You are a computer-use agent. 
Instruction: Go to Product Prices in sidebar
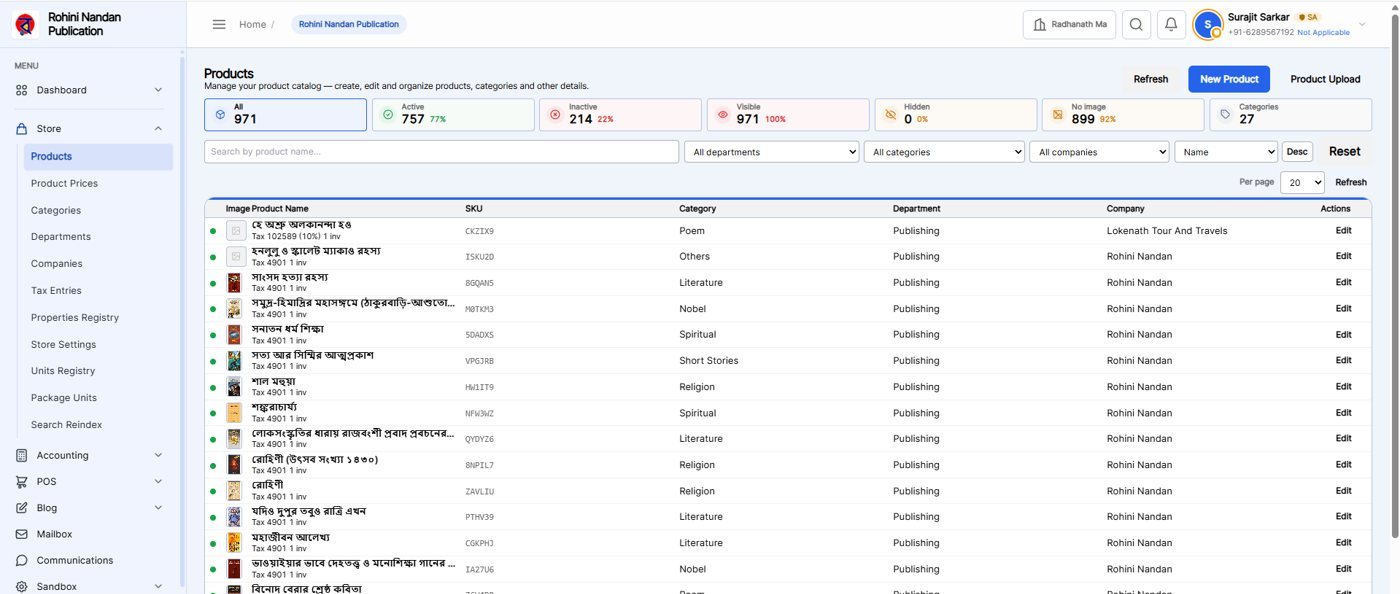[x=64, y=184]
